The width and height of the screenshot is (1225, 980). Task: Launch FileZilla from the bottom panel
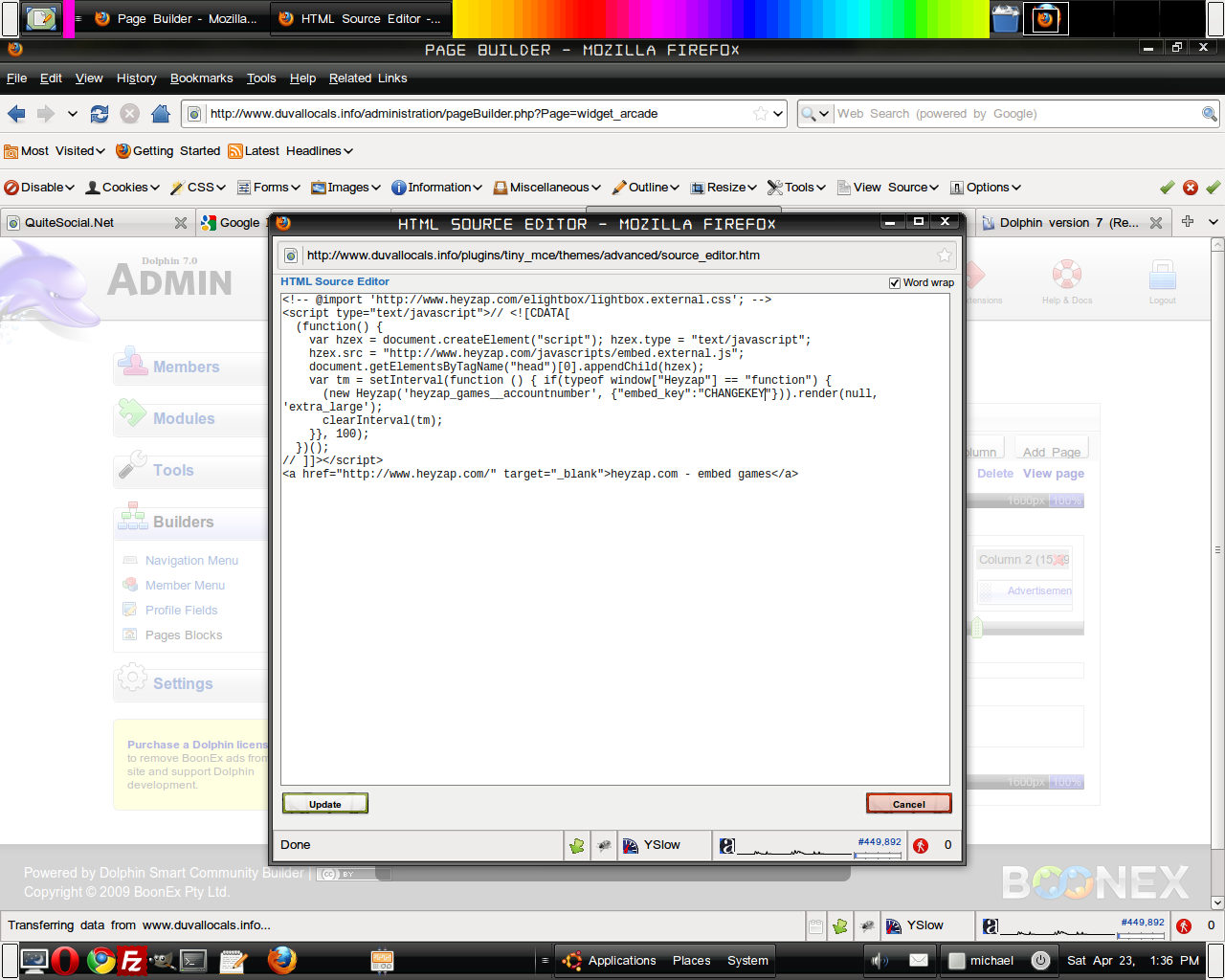pyautogui.click(x=131, y=960)
